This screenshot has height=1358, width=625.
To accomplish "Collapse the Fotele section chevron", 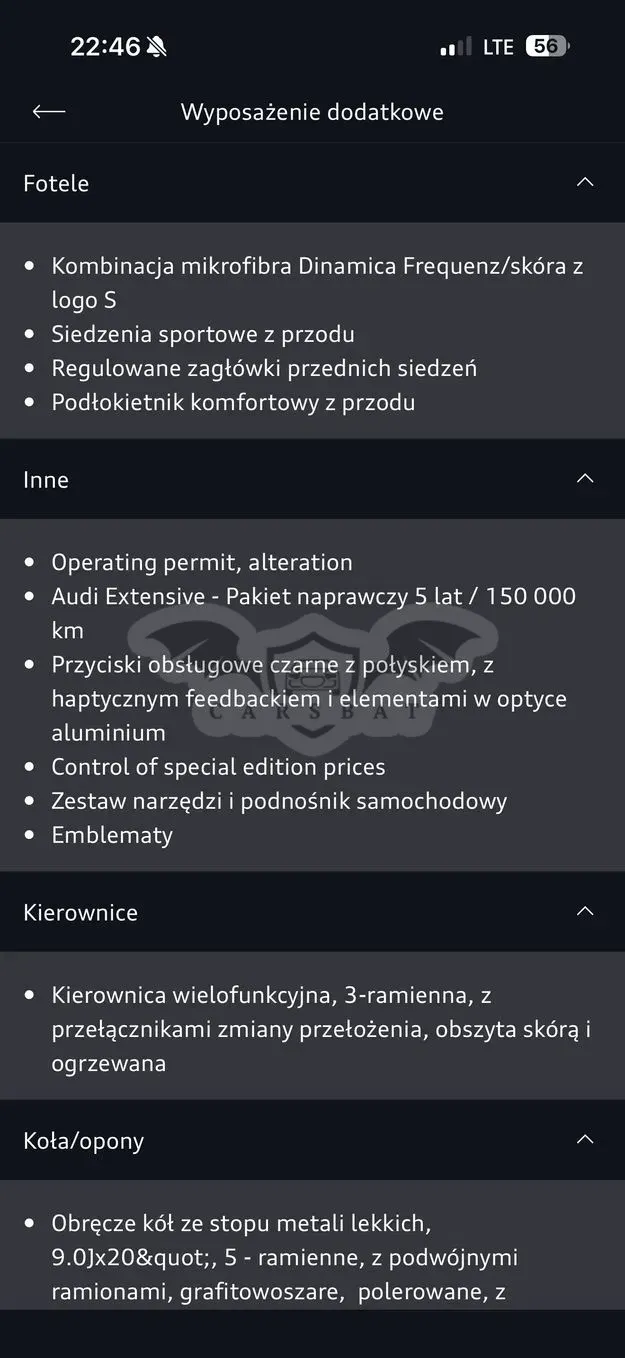I will (586, 182).
